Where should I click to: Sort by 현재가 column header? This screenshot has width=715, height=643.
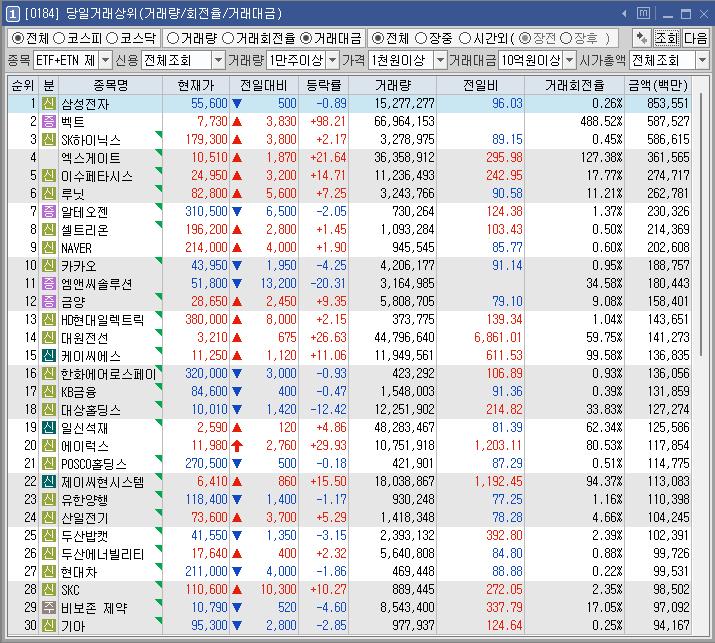pos(196,85)
